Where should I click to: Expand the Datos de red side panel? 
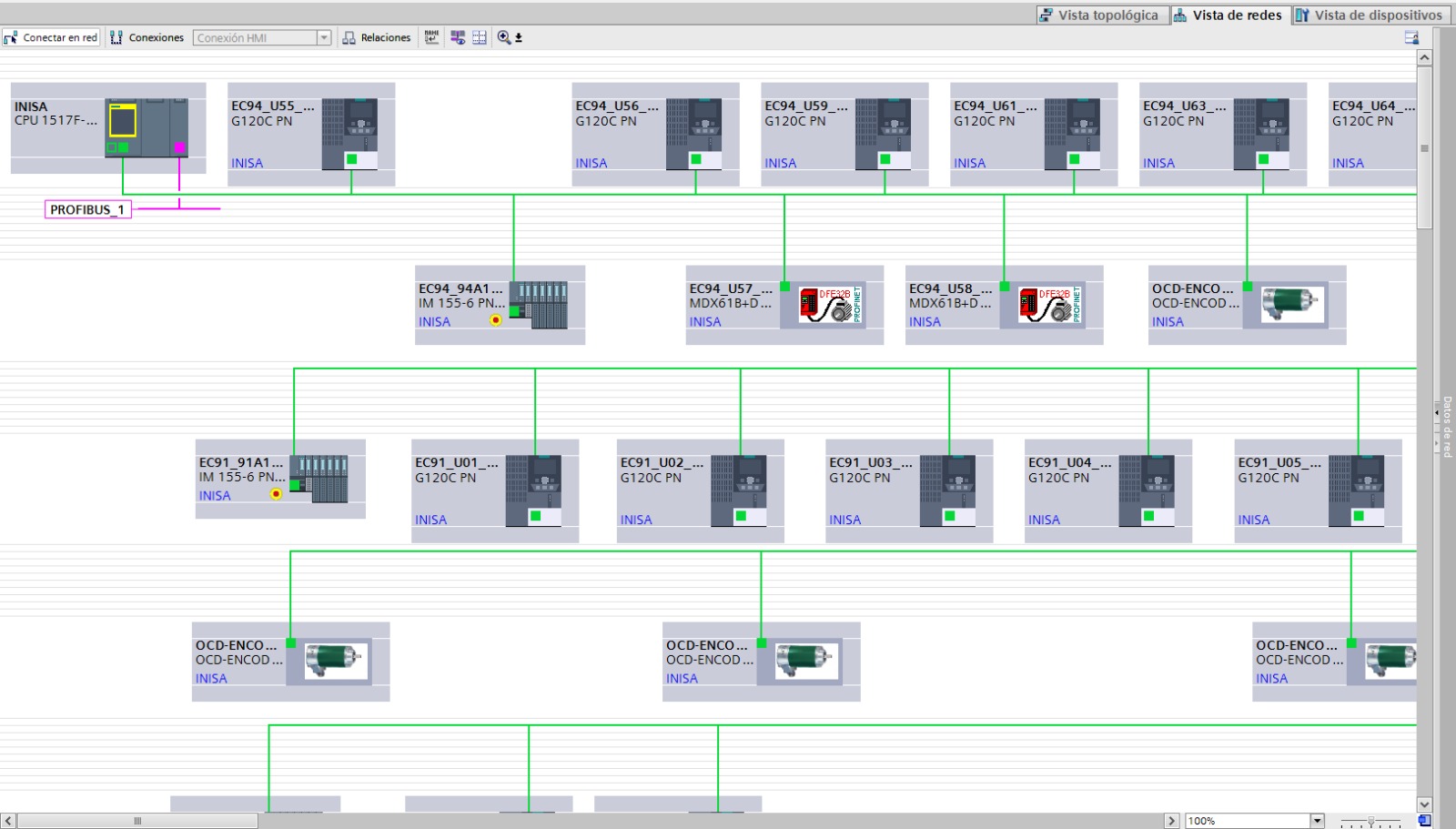pos(1445,425)
